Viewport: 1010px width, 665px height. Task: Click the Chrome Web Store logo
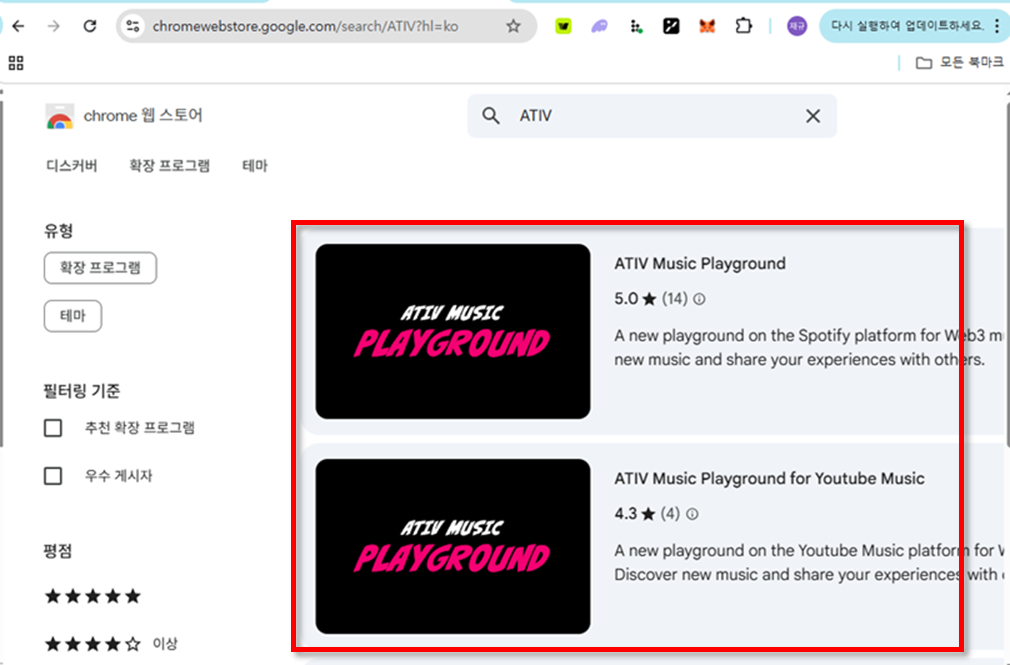[60, 117]
